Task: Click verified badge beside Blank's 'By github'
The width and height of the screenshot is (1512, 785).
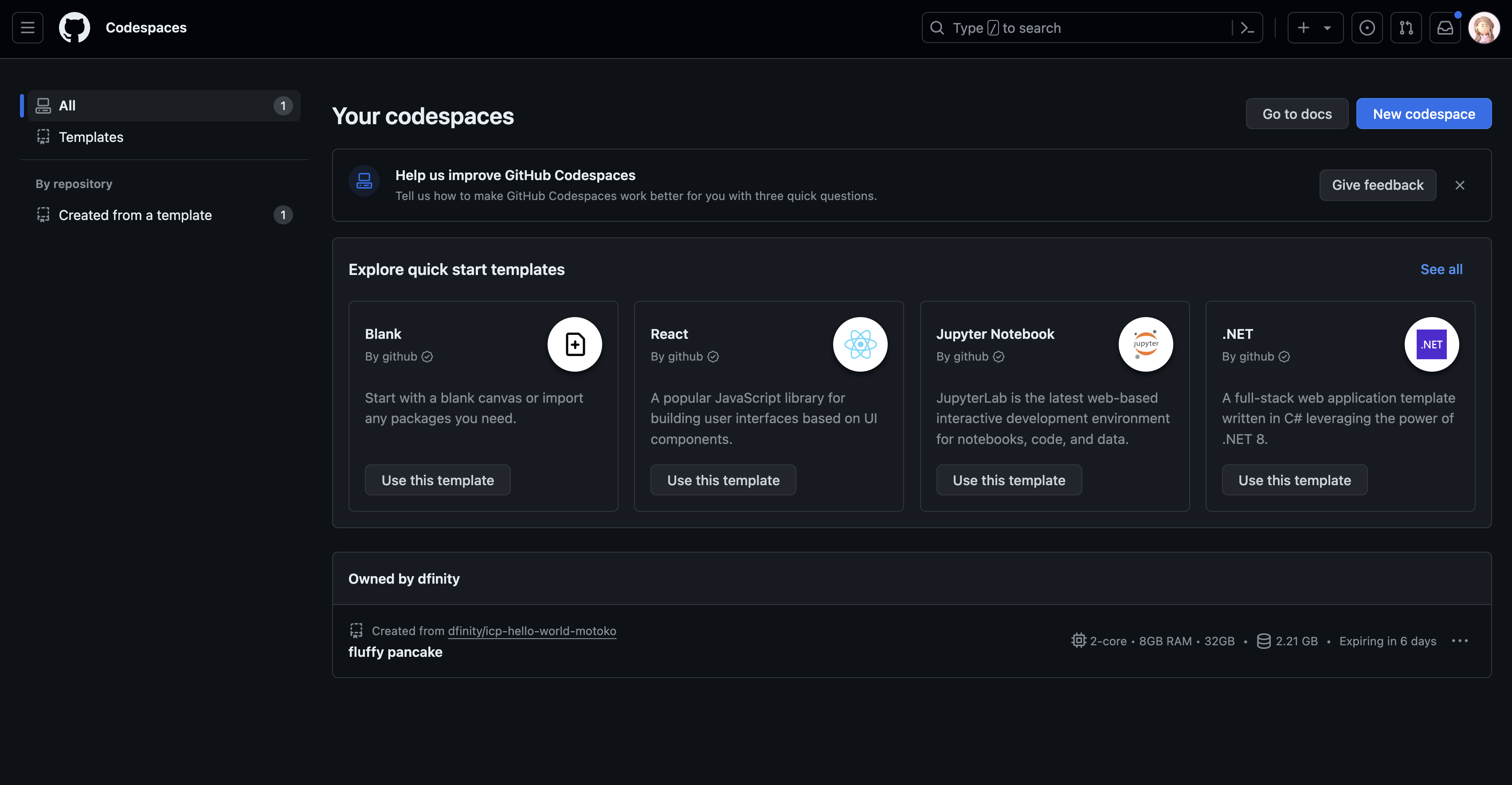Action: (427, 357)
